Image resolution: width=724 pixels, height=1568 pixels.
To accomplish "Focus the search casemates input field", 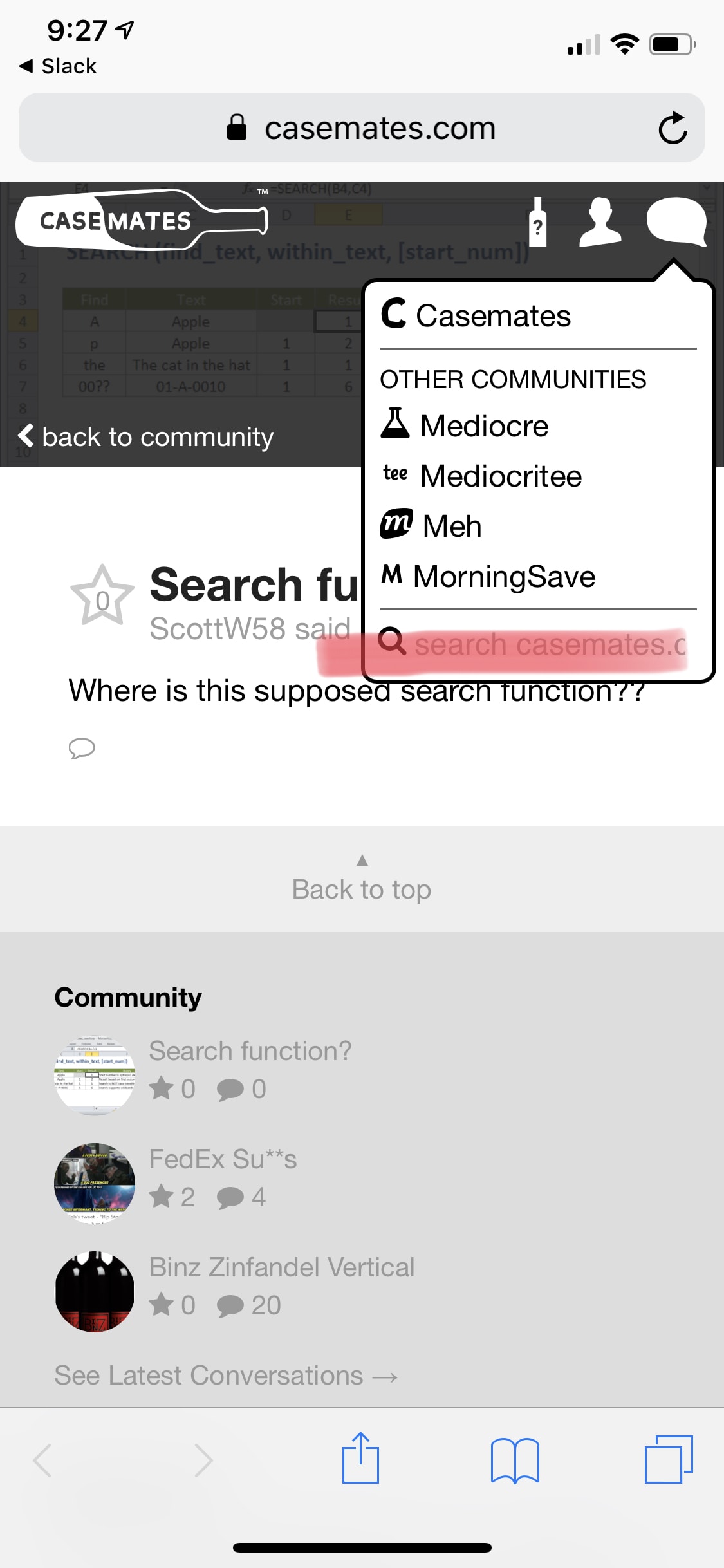I will coord(549,644).
